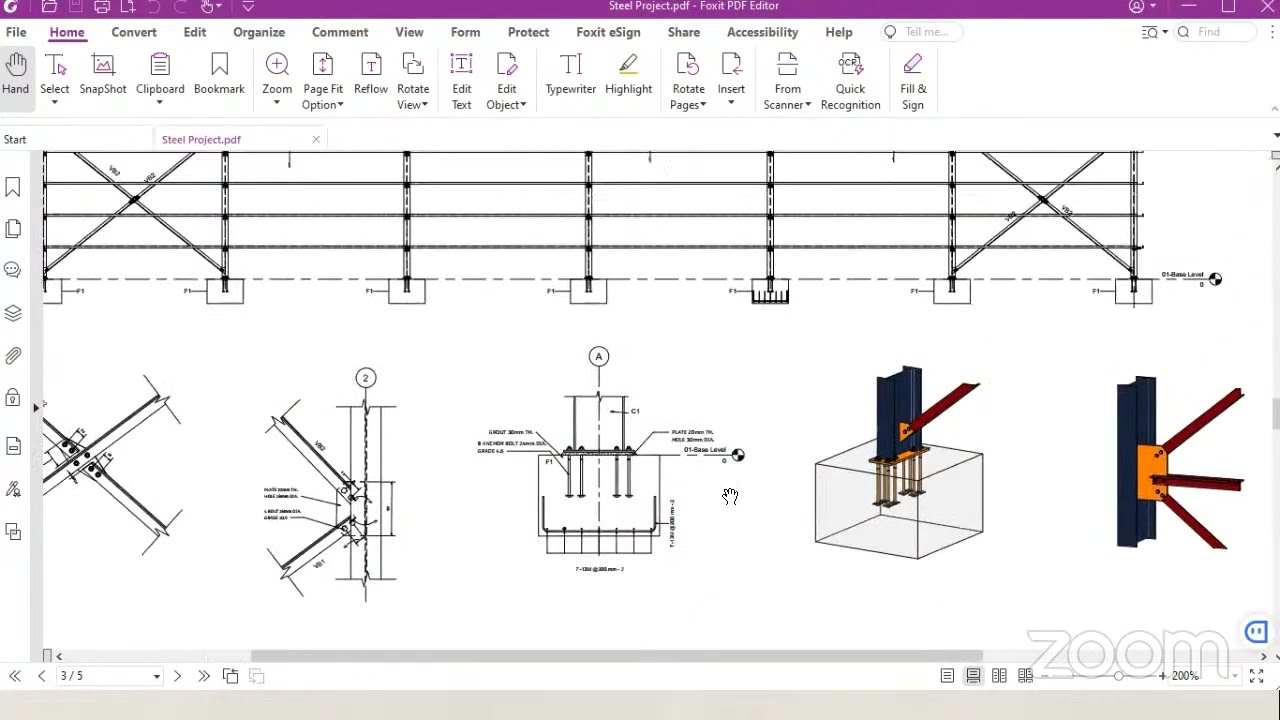Open the Pages thumbnail panel
This screenshot has height=720, width=1280.
click(13, 229)
